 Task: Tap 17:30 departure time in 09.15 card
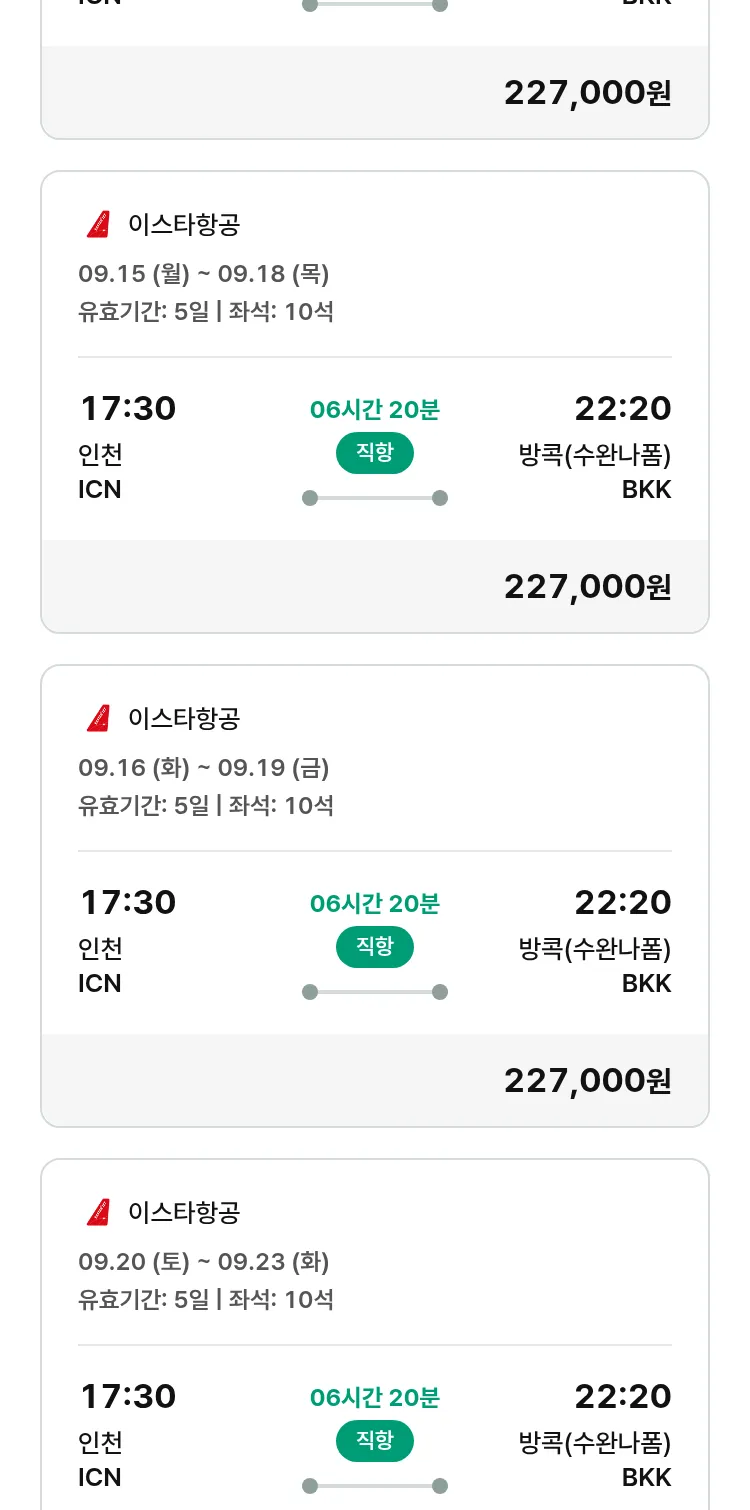pos(128,409)
